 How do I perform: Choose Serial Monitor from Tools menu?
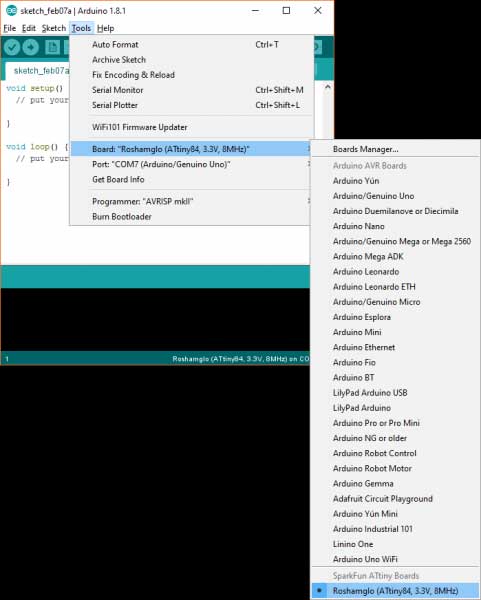(x=191, y=90)
